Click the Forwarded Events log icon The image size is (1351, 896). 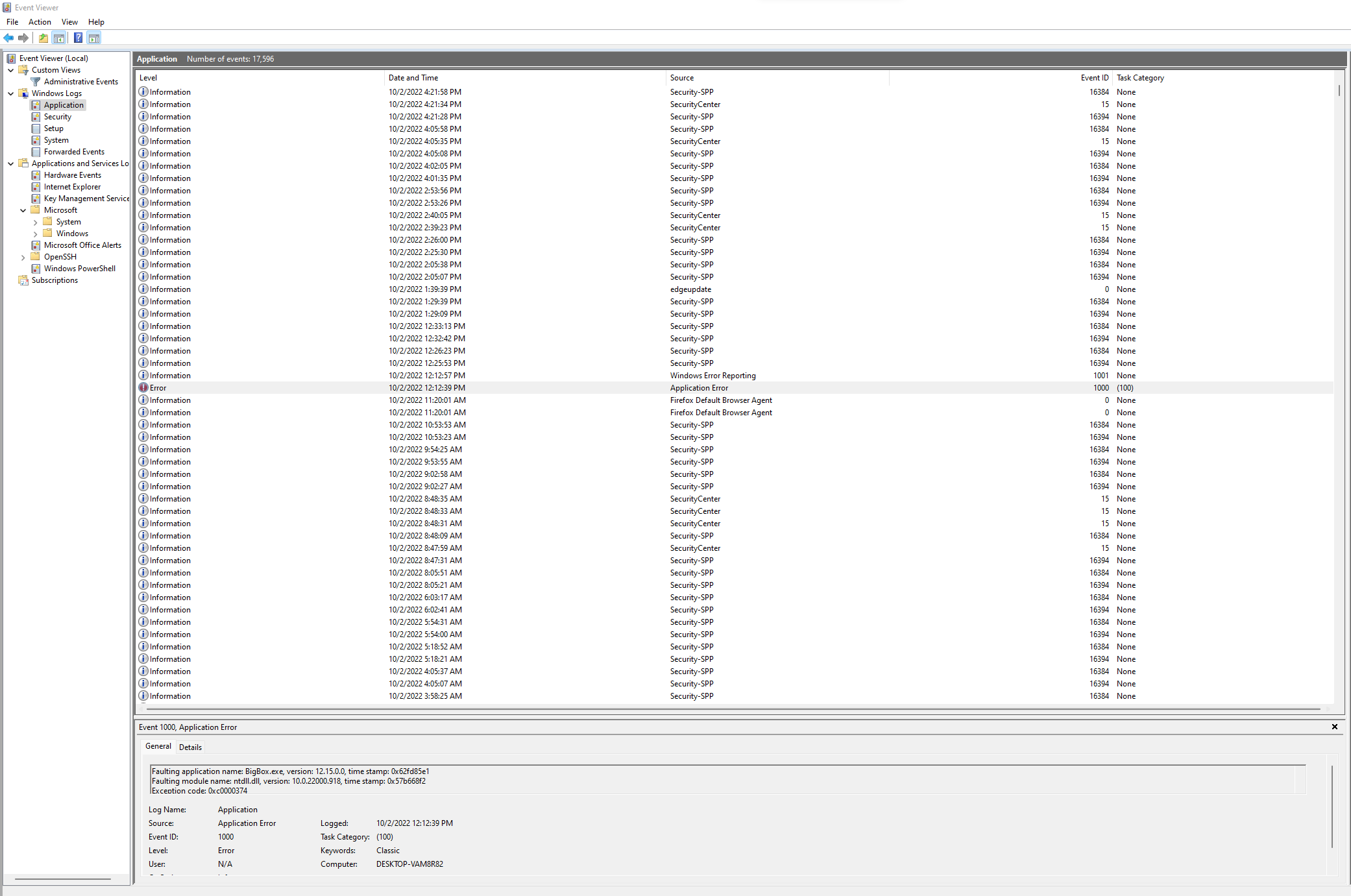[x=36, y=152]
